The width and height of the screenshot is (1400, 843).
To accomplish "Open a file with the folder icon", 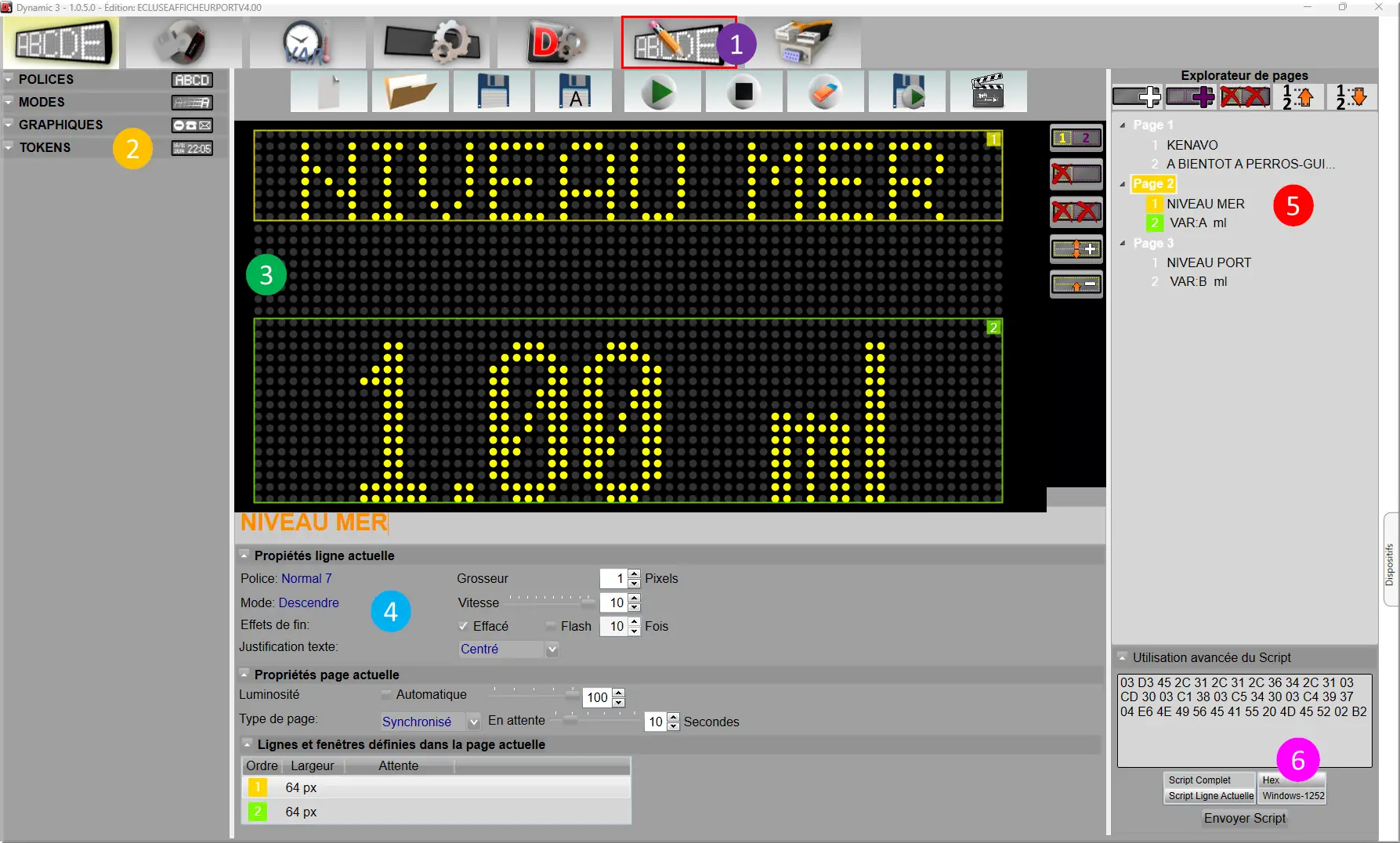I will click(x=411, y=92).
